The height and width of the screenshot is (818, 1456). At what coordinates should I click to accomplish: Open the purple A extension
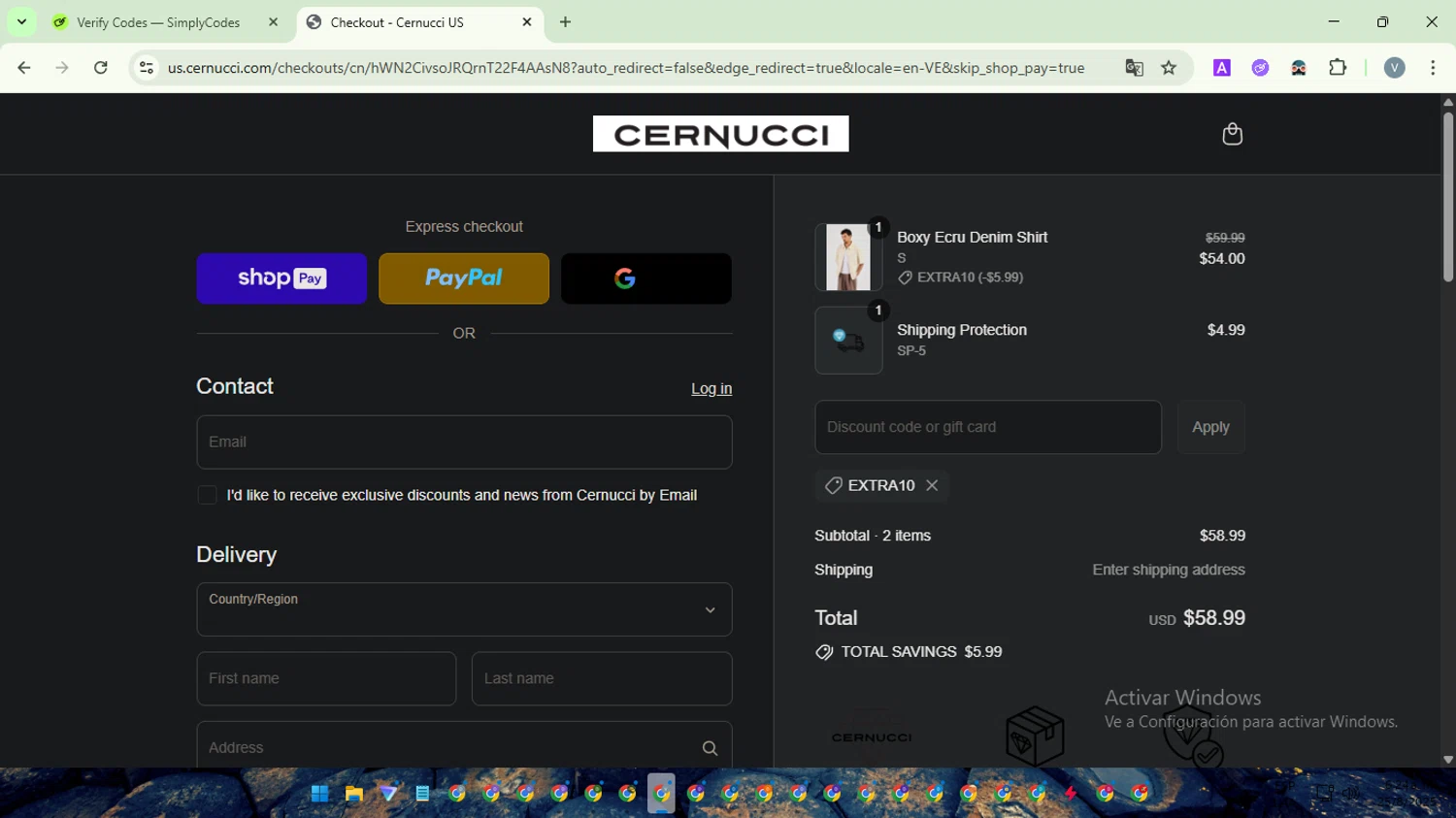coord(1222,68)
